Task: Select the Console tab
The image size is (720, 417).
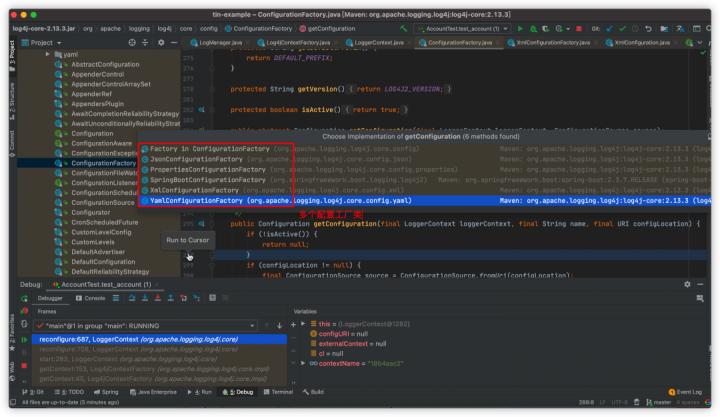Action: click(x=90, y=299)
